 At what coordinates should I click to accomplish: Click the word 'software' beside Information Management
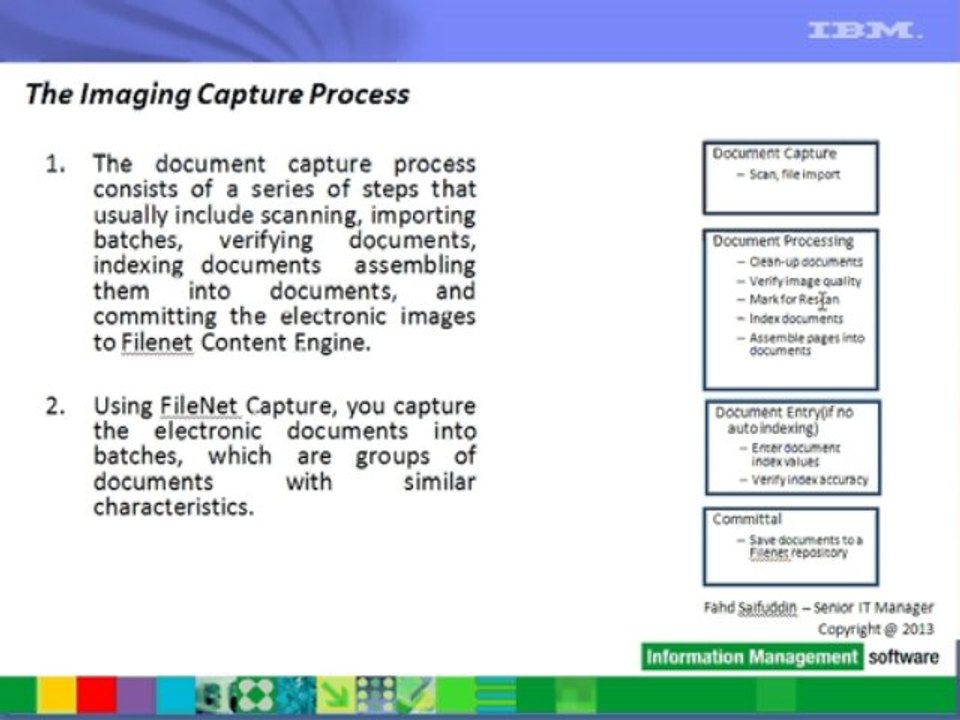904,657
